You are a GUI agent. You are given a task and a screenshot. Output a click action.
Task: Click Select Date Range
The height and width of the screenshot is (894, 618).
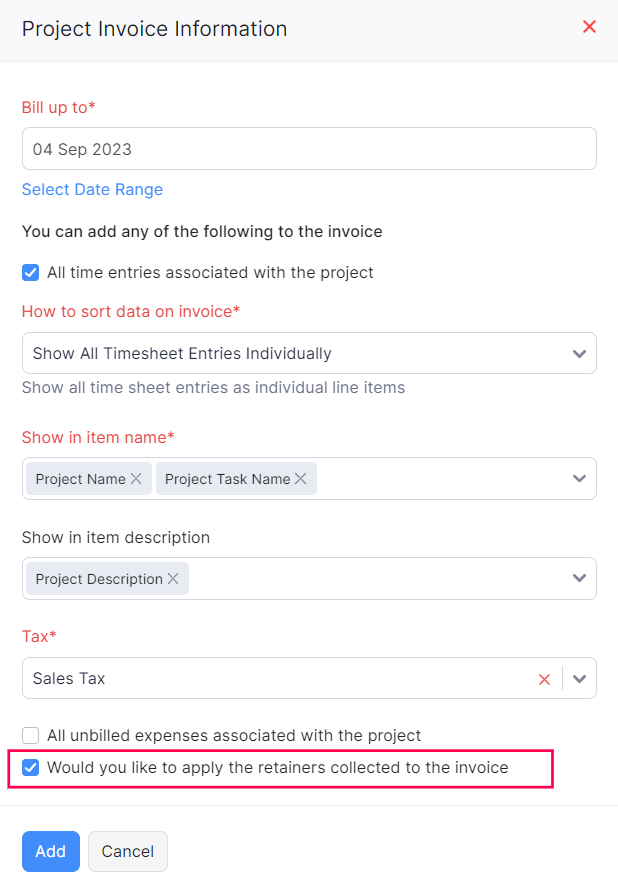pyautogui.click(x=92, y=189)
